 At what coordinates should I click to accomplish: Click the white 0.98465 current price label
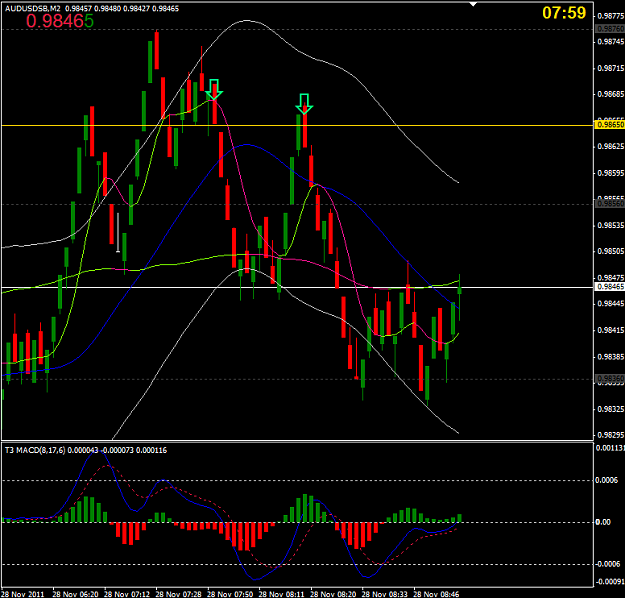[x=609, y=287]
